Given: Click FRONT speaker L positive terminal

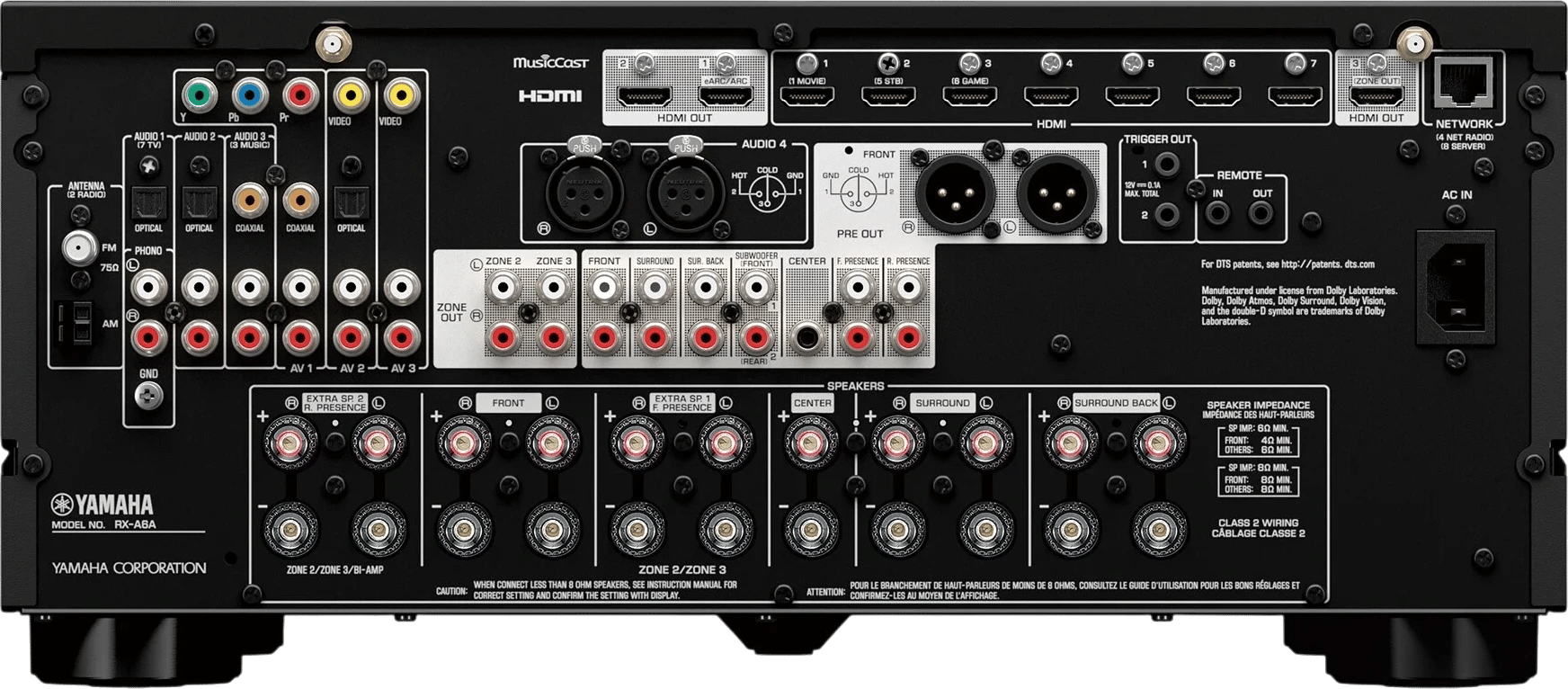Looking at the screenshot, I should (551, 444).
